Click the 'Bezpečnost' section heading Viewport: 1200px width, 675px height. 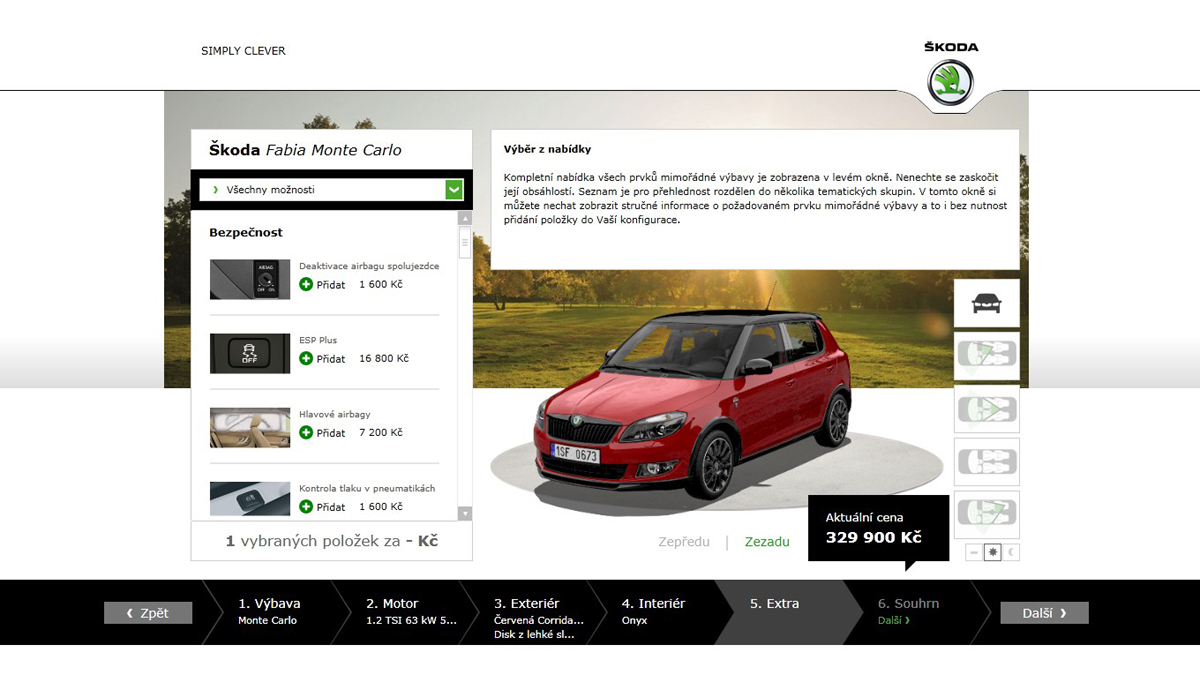(246, 233)
